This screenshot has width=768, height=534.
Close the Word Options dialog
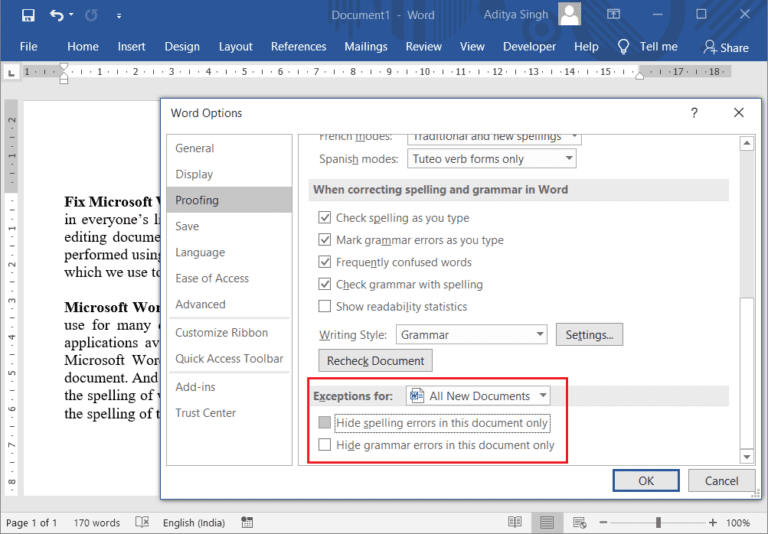click(739, 113)
